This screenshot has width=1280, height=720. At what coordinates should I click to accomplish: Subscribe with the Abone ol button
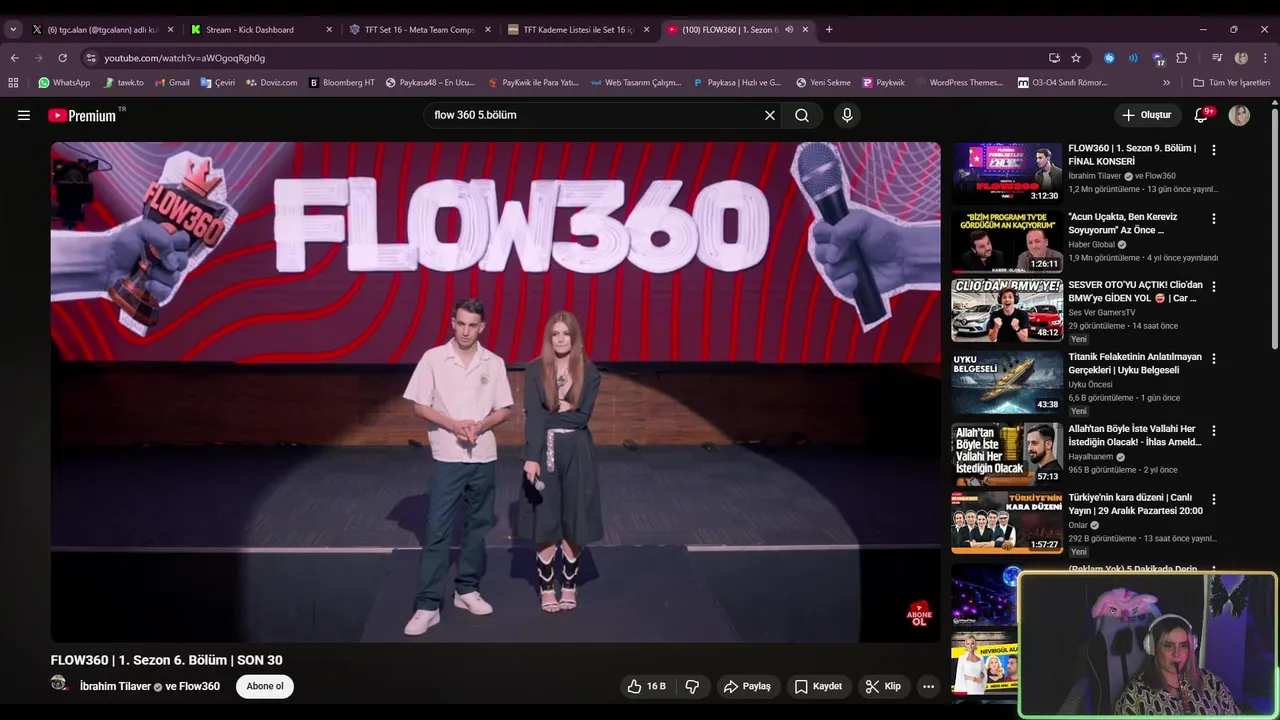[x=265, y=686]
